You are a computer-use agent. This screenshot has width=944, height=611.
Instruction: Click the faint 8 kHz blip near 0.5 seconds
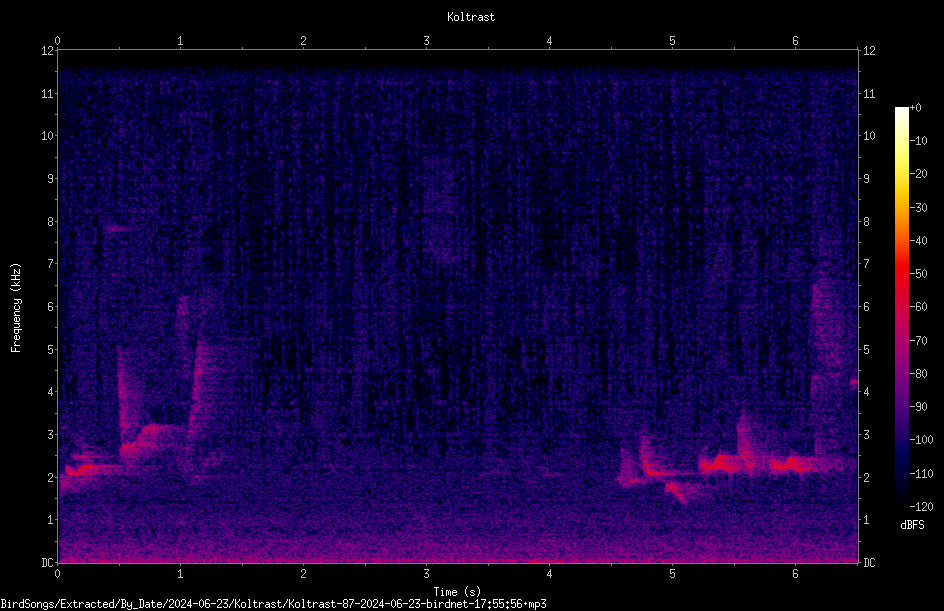(x=118, y=228)
